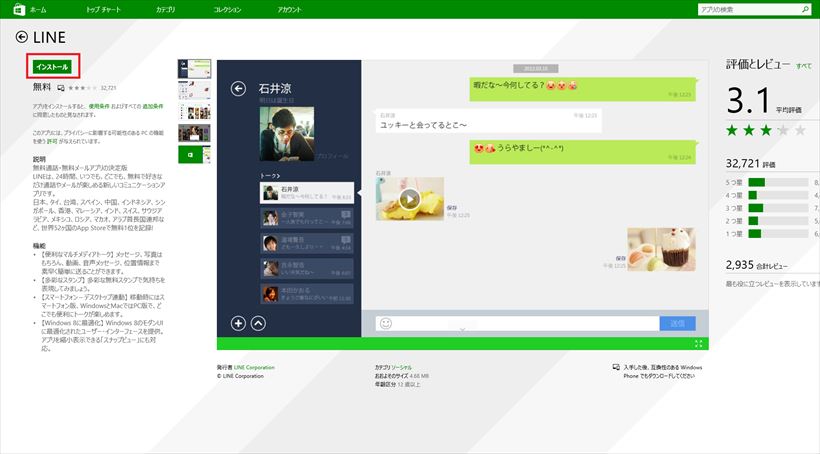Click the device compatibility icon beside 無料
The width and height of the screenshot is (820, 454).
(61, 88)
